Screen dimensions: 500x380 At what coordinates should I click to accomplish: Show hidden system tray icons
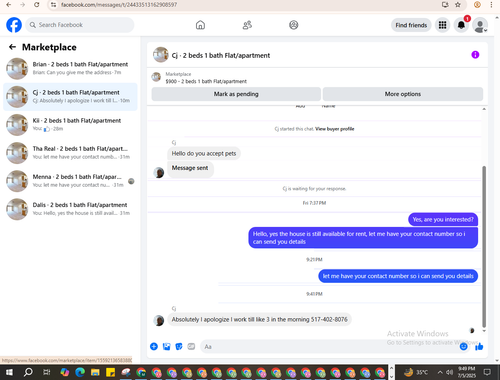[x=440, y=372]
